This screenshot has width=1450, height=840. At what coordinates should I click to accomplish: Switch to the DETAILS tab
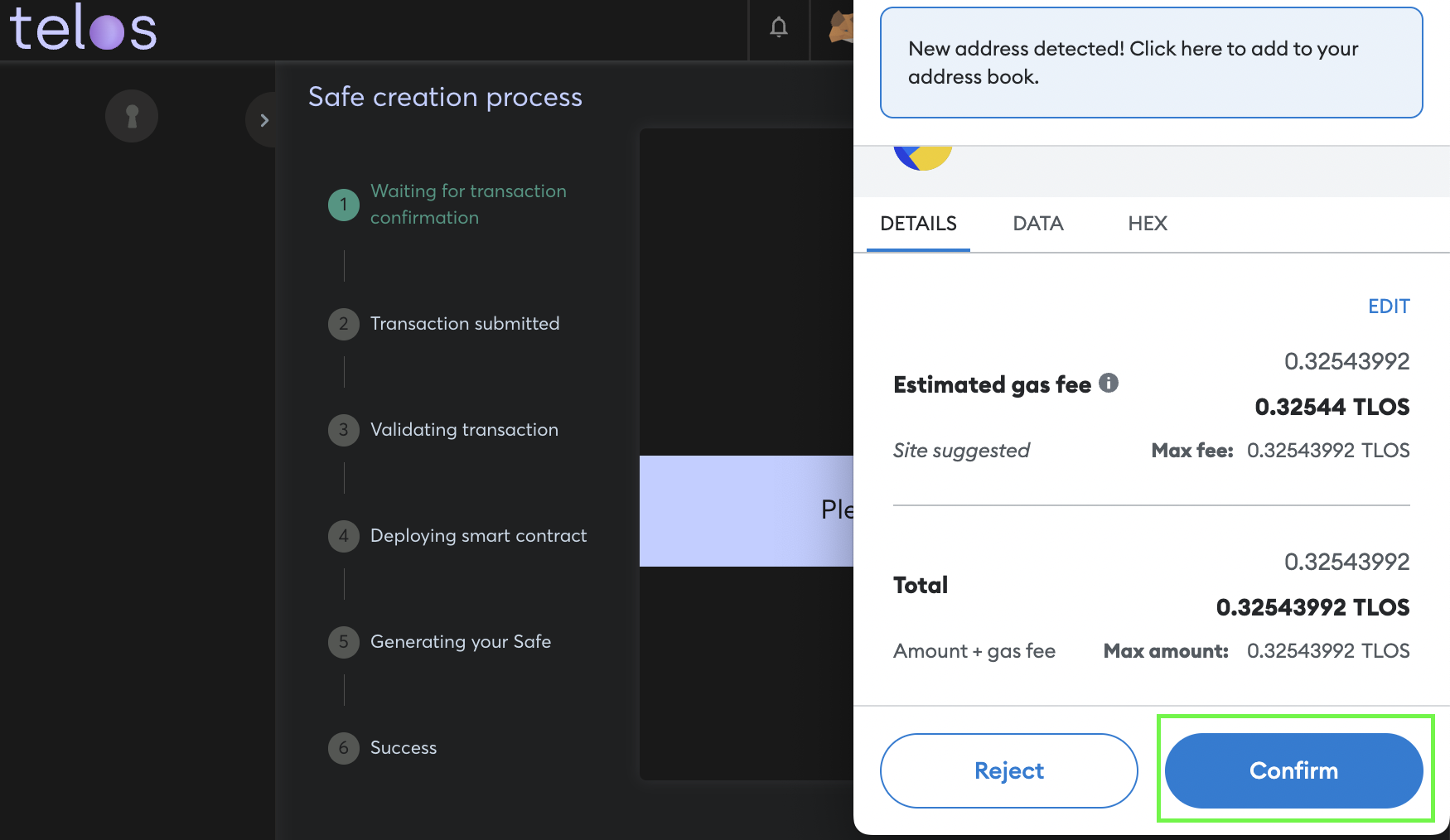click(x=918, y=224)
